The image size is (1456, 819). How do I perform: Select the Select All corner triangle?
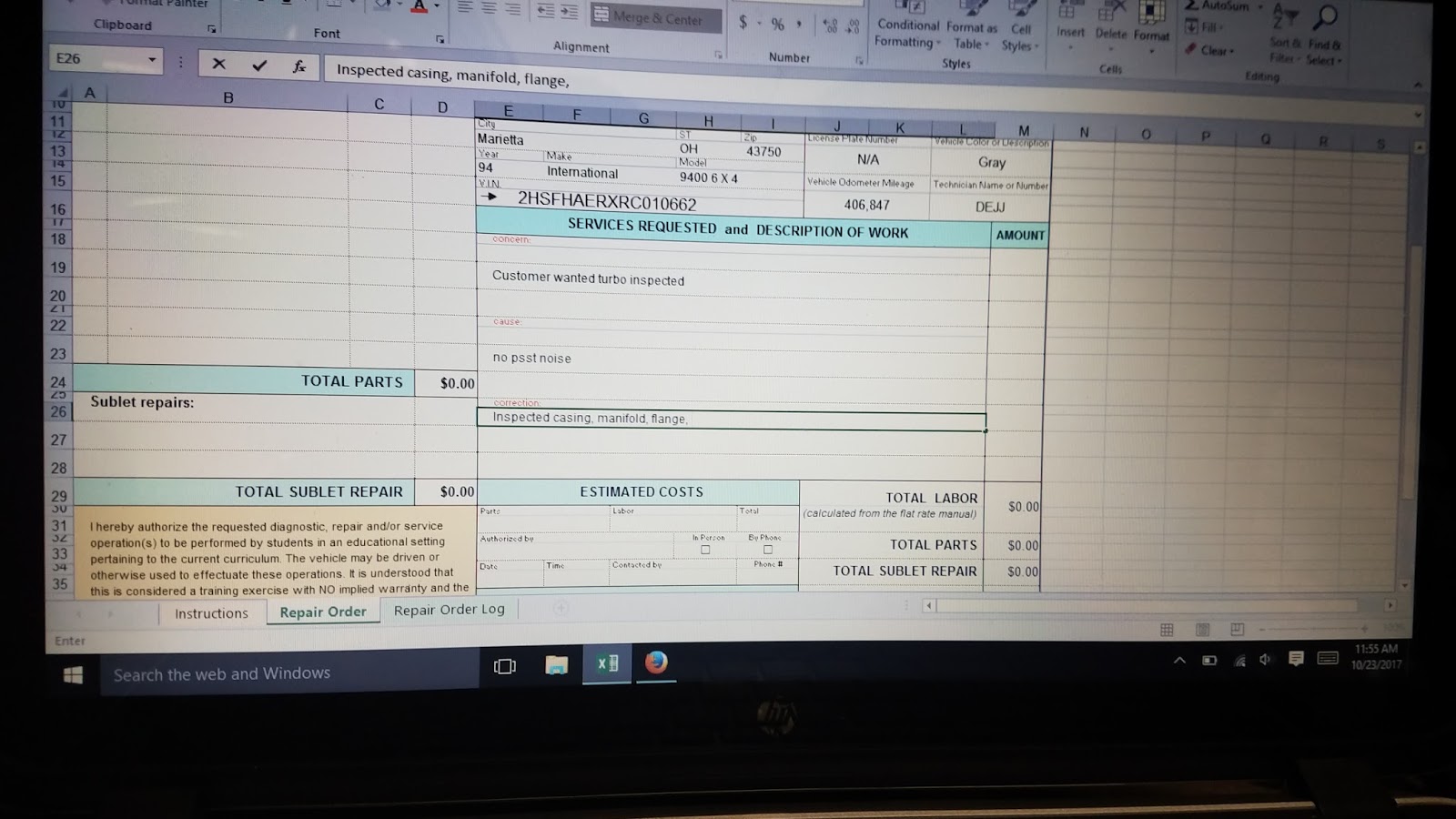click(61, 93)
